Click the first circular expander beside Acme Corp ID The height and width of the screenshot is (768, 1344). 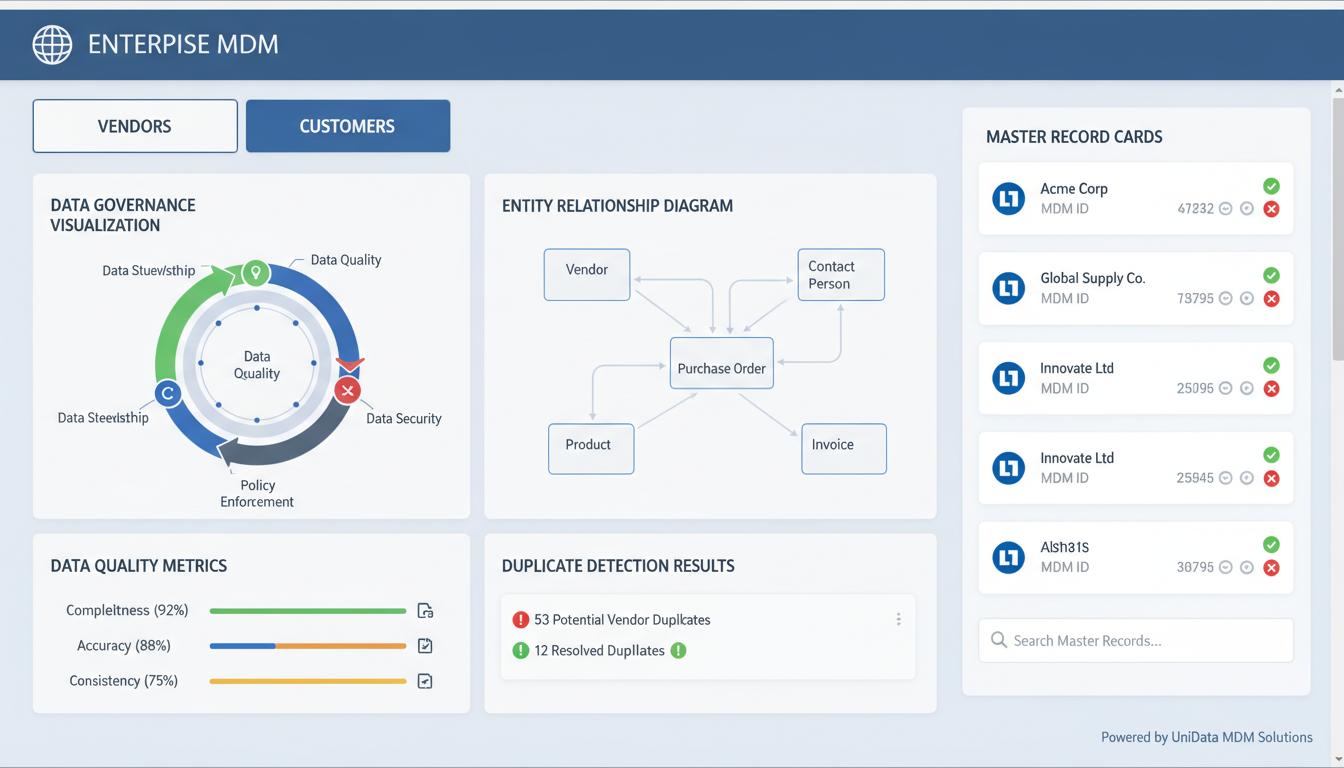click(x=1226, y=208)
